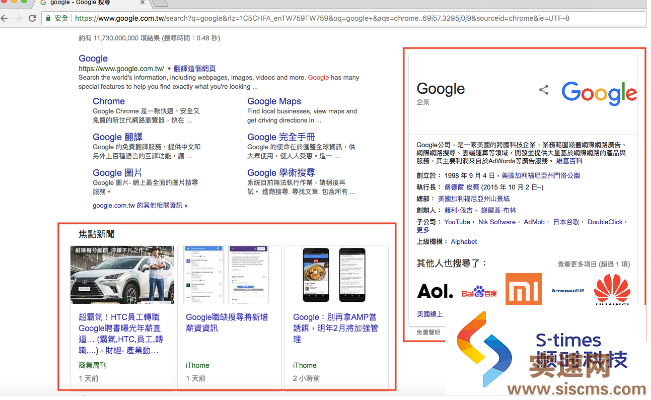The image size is (651, 400).
Task: Click view more related searches link
Action: coord(593,264)
